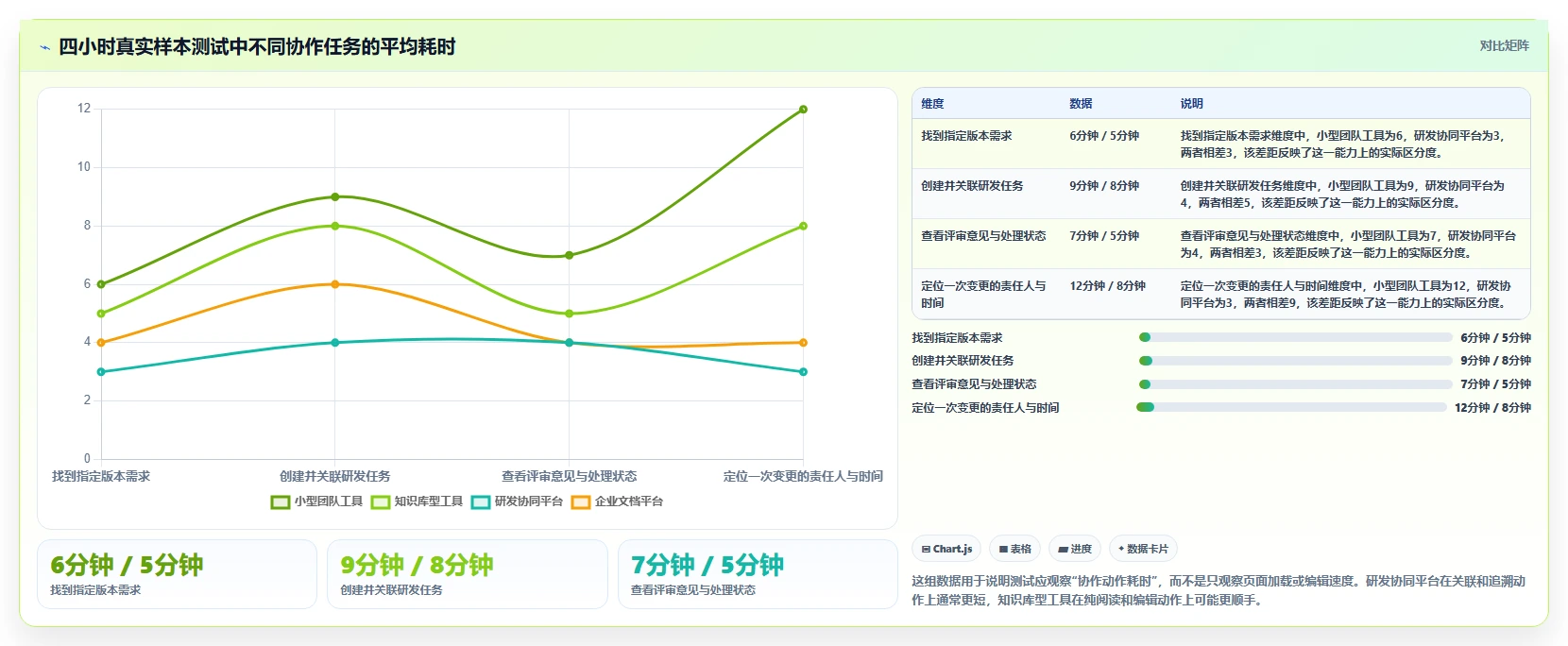The height and width of the screenshot is (646, 1568).
Task: Open the 9分钟 / 8分钟 data card
Action: coord(468,574)
